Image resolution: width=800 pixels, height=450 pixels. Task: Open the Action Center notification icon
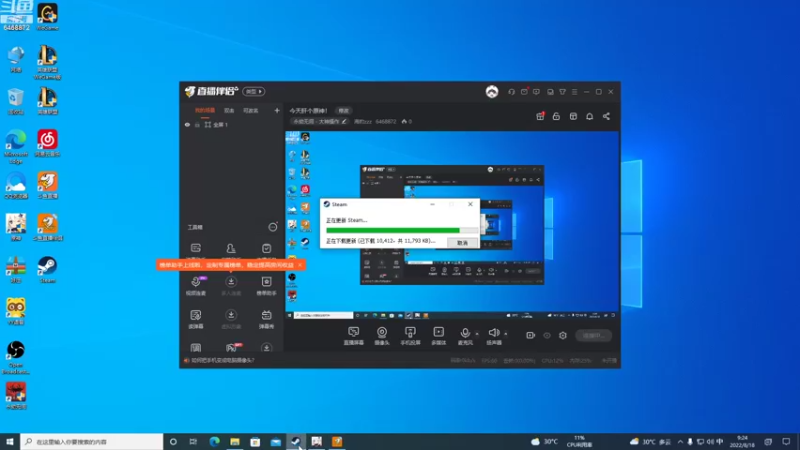[x=786, y=441]
